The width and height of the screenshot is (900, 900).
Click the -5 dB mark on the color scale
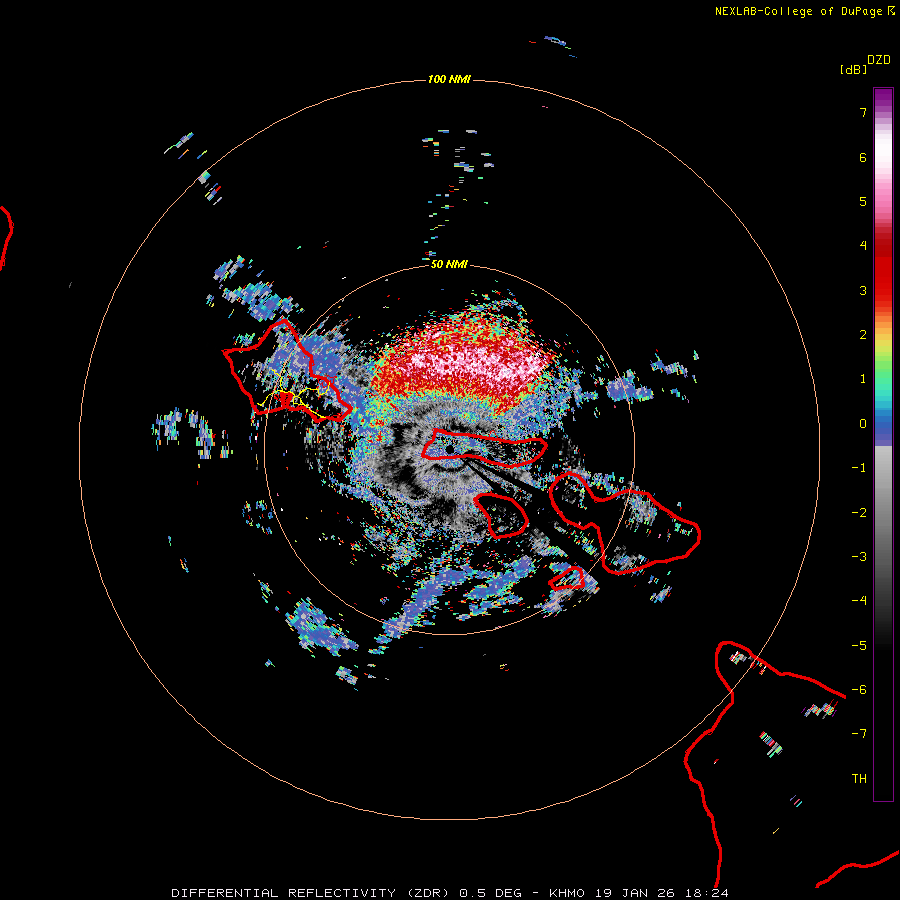point(859,646)
